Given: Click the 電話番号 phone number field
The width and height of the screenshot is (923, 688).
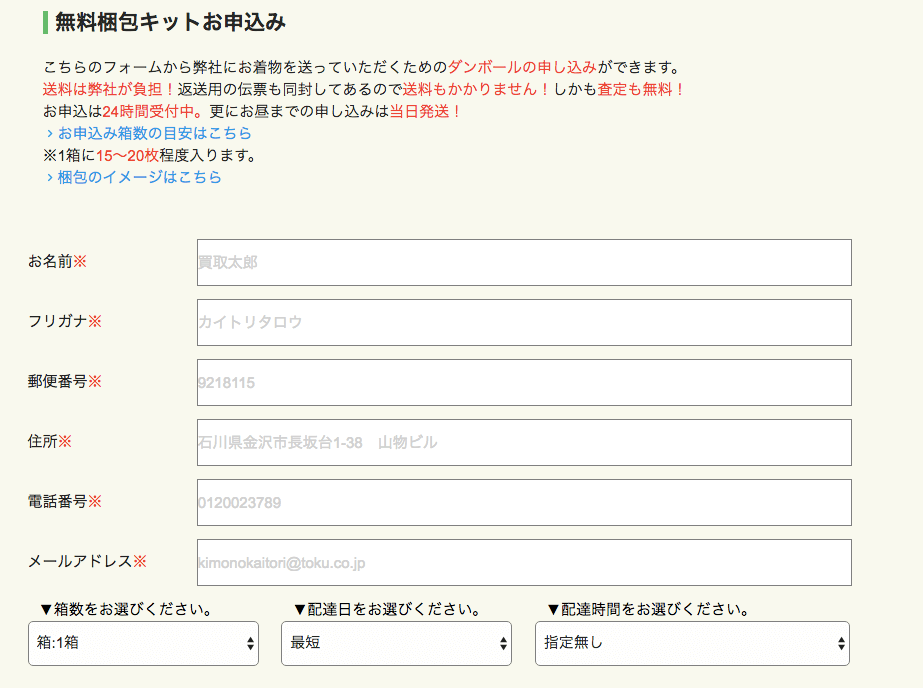Looking at the screenshot, I should (523, 502).
